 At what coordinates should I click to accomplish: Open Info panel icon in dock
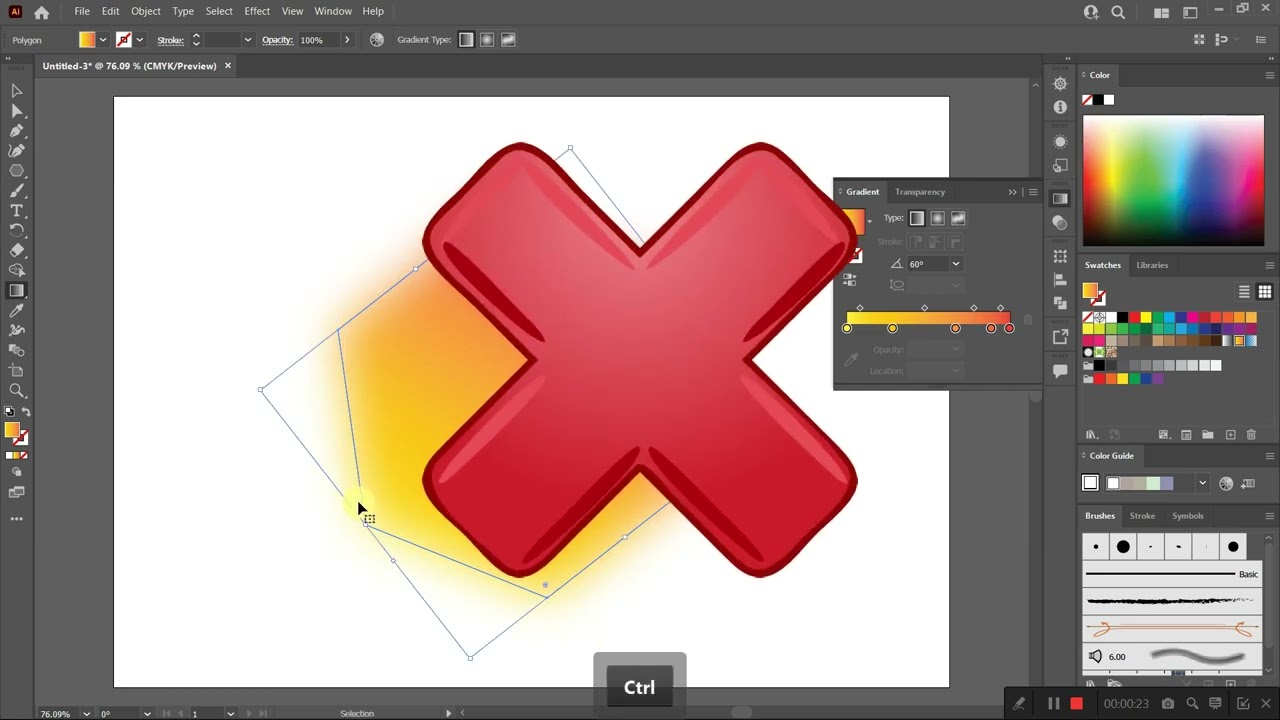(1060, 107)
